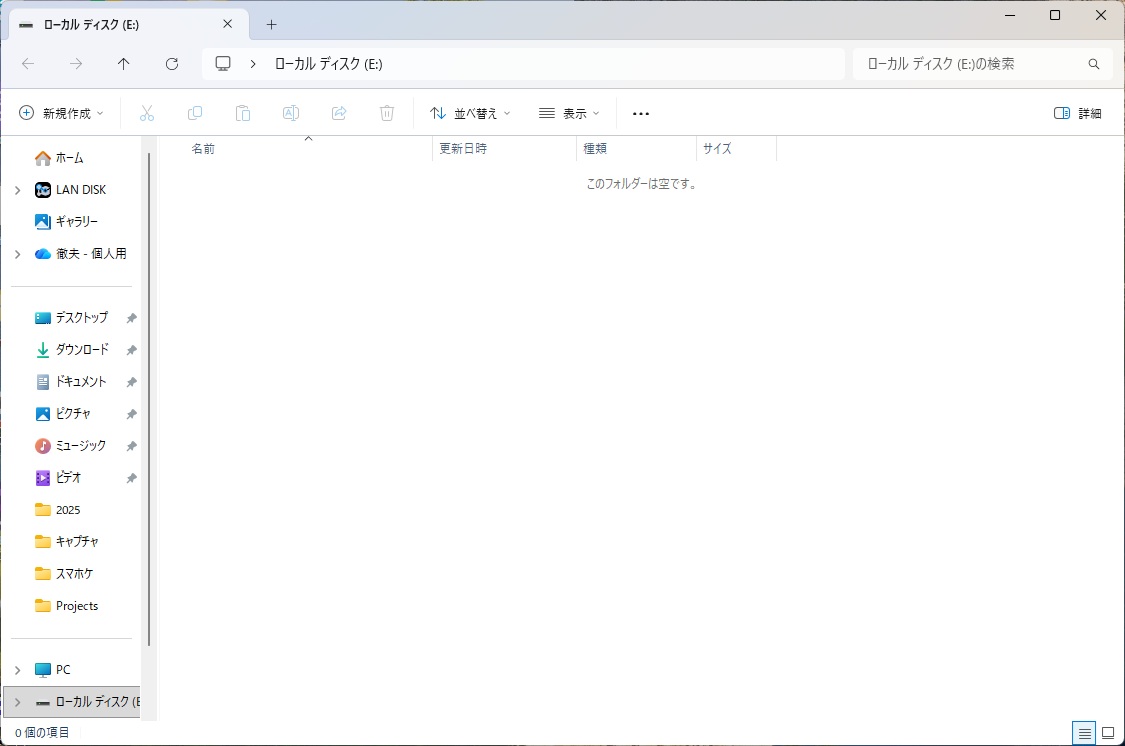Viewport: 1125px width, 746px height.
Task: Open the ホーム item in sidebar
Action: (x=69, y=158)
